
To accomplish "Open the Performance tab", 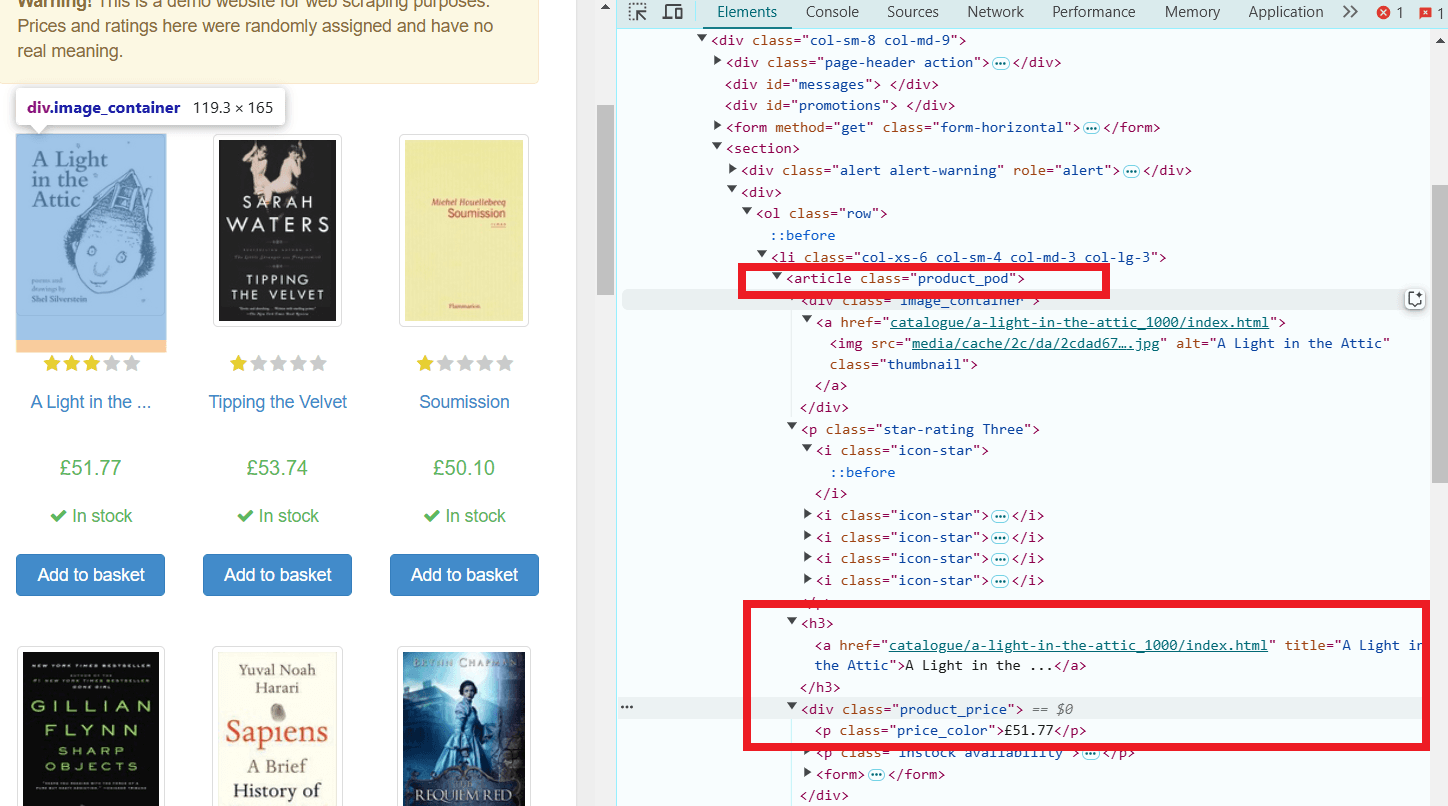I will 1094,12.
